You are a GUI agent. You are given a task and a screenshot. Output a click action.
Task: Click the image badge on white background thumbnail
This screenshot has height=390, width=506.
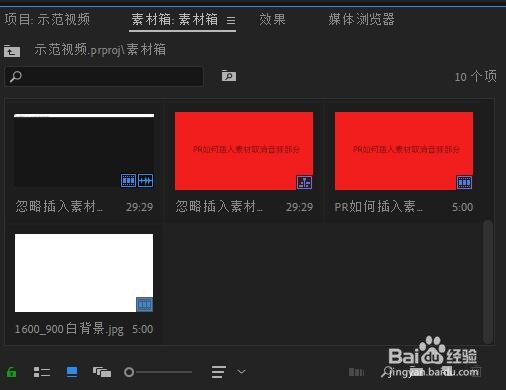coord(145,304)
